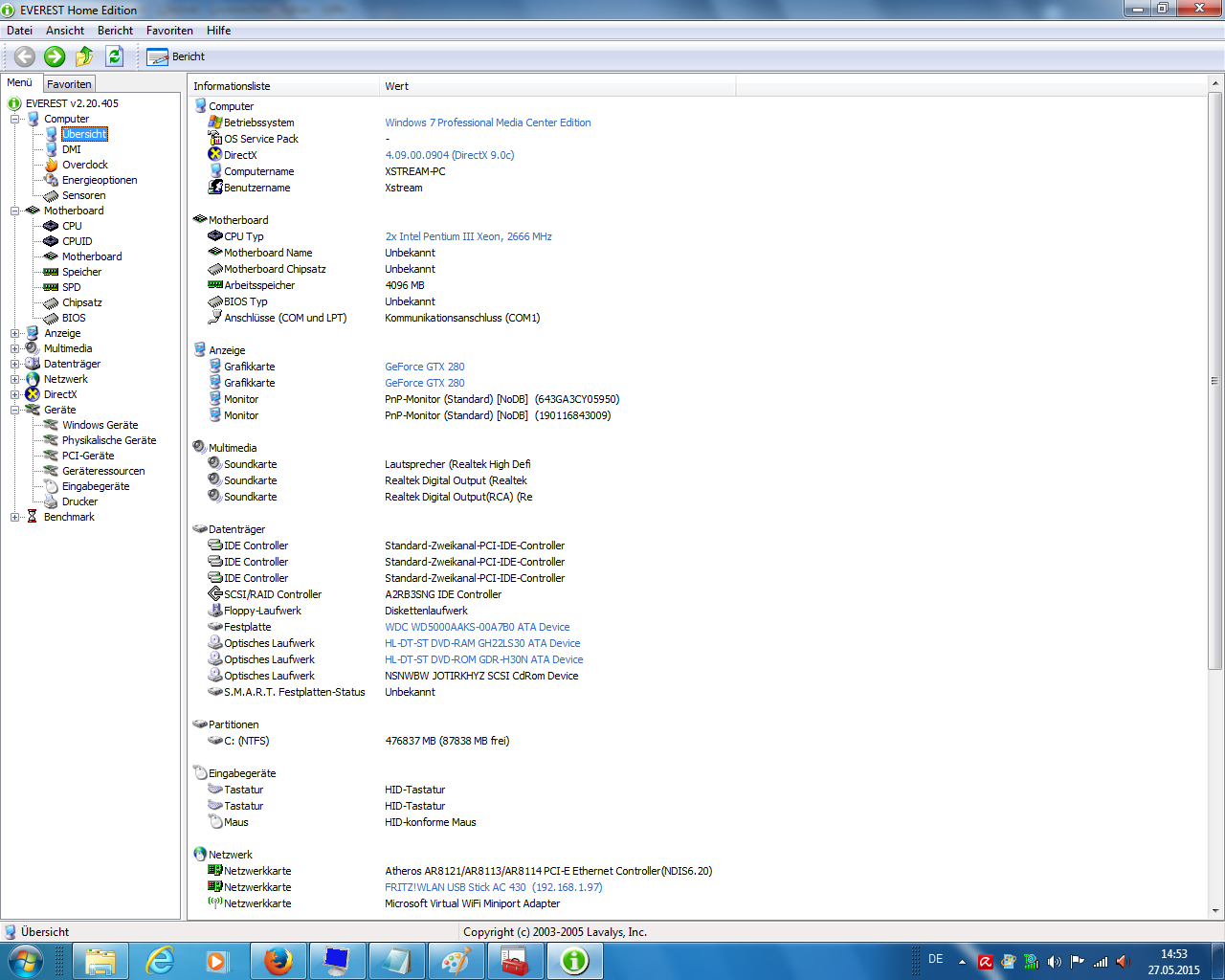Click the EVEREST info icon in taskbar
Screen dimensions: 1225x980
(x=574, y=961)
